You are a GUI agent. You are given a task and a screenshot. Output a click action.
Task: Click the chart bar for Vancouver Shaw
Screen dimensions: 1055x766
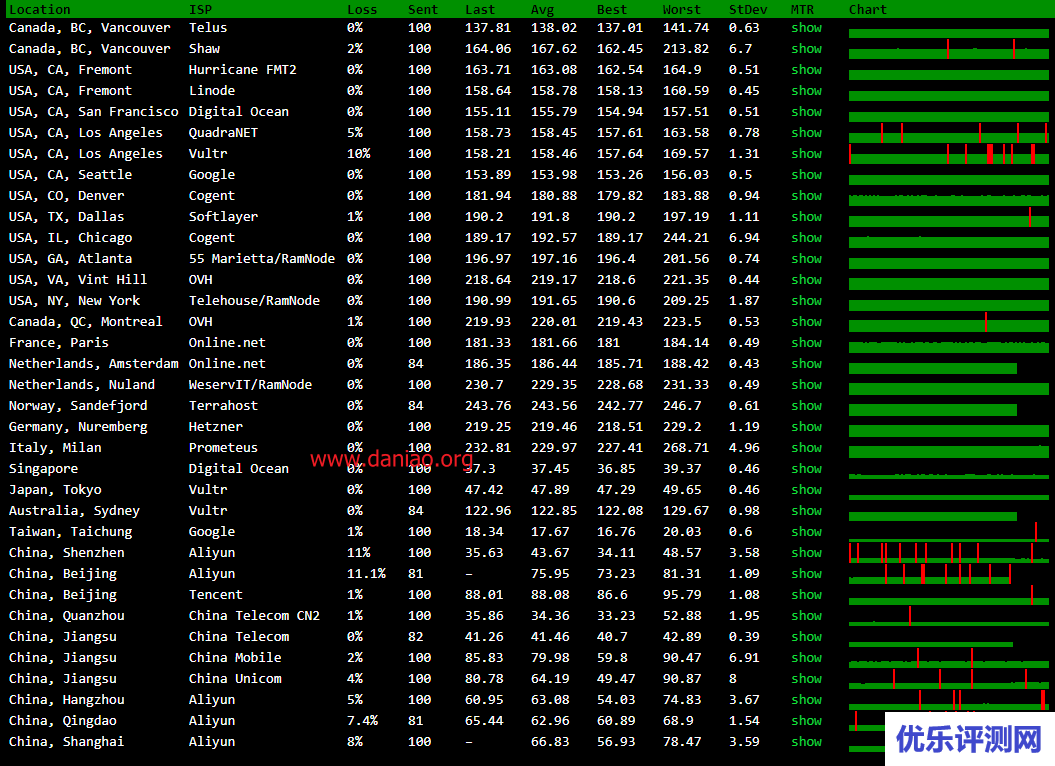click(x=949, y=49)
